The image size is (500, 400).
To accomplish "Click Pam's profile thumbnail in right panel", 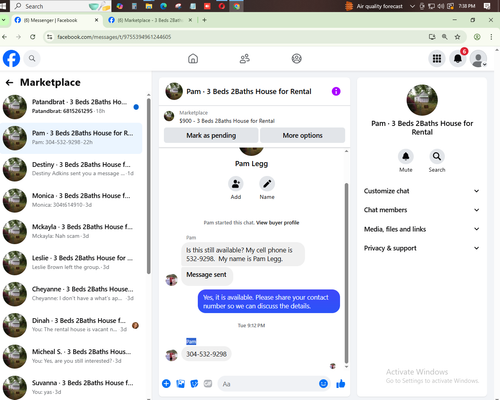I will point(422,100).
